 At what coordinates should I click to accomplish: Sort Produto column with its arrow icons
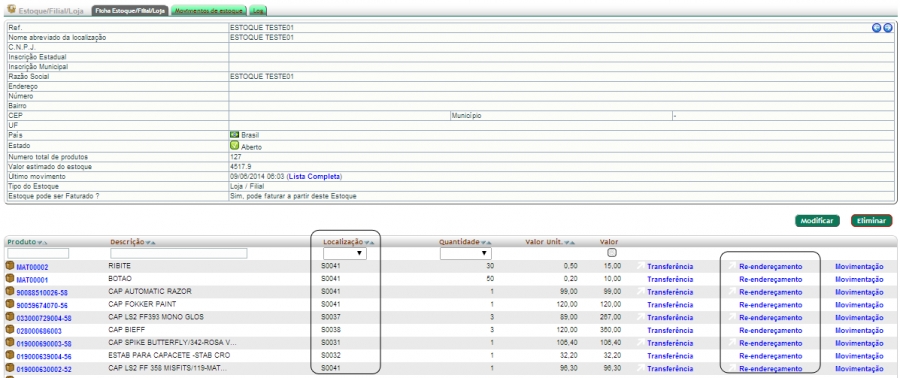[x=42, y=243]
